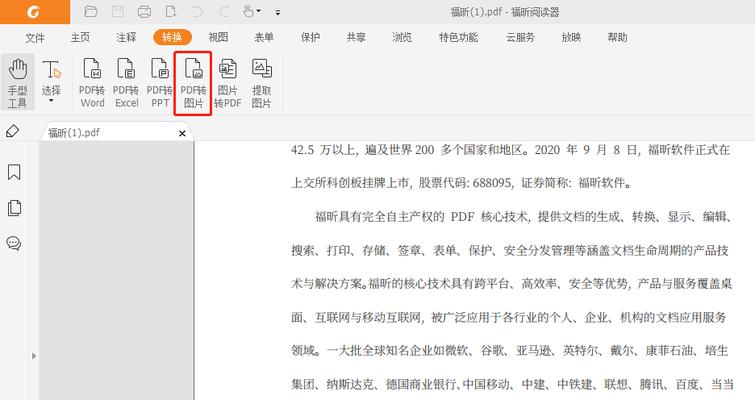Switch to the 浏览 tab
The width and height of the screenshot is (755, 400).
(x=402, y=38)
